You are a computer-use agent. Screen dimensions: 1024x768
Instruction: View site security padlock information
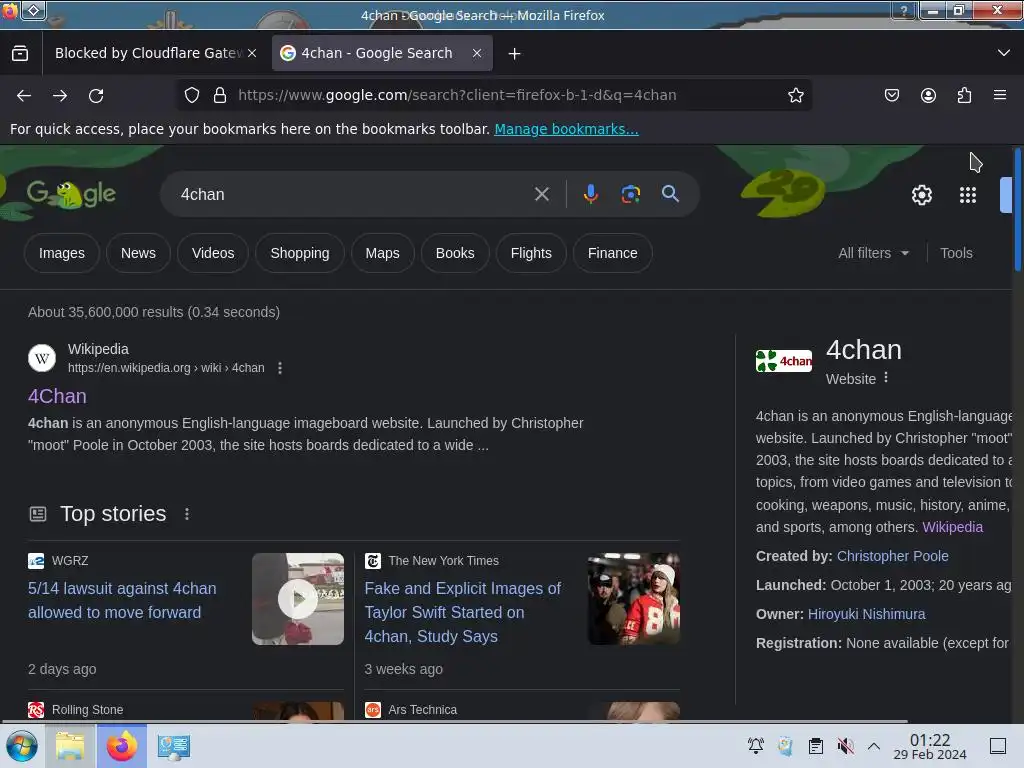[x=220, y=95]
